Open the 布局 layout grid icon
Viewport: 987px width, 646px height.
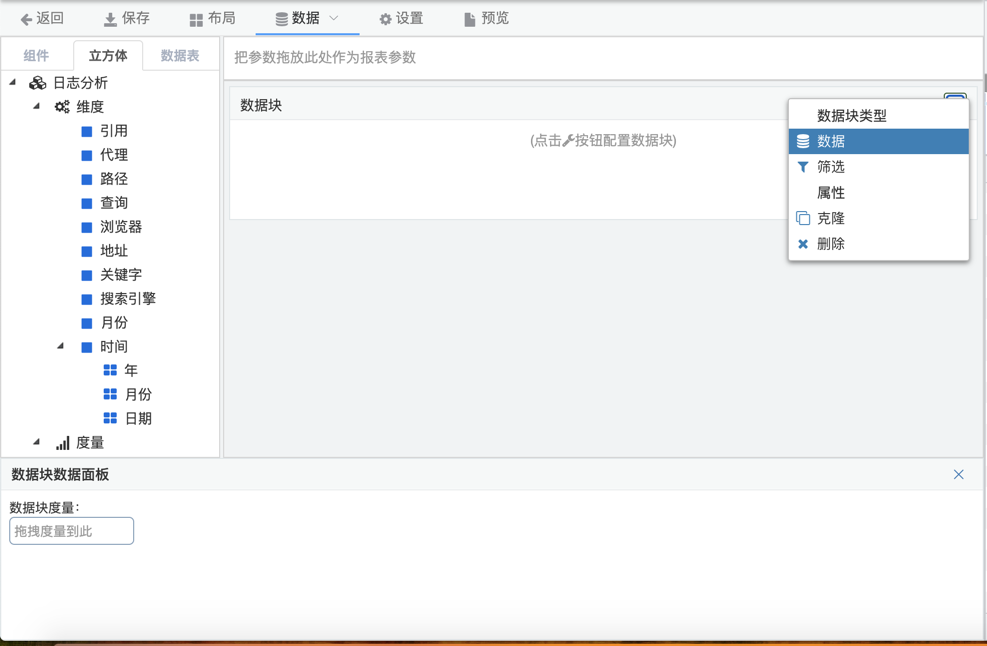tap(196, 19)
